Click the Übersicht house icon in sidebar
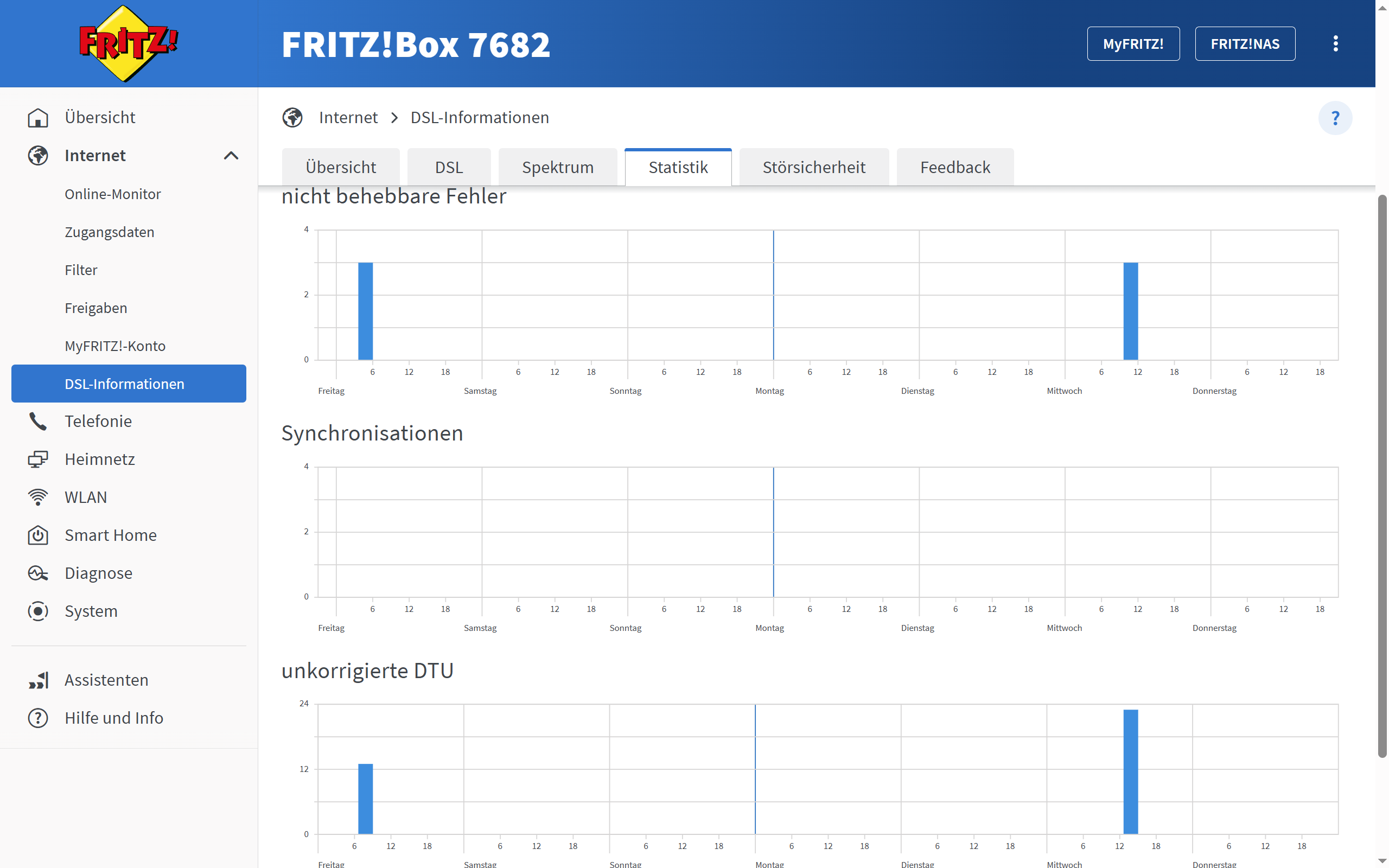The width and height of the screenshot is (1389, 868). (38, 118)
